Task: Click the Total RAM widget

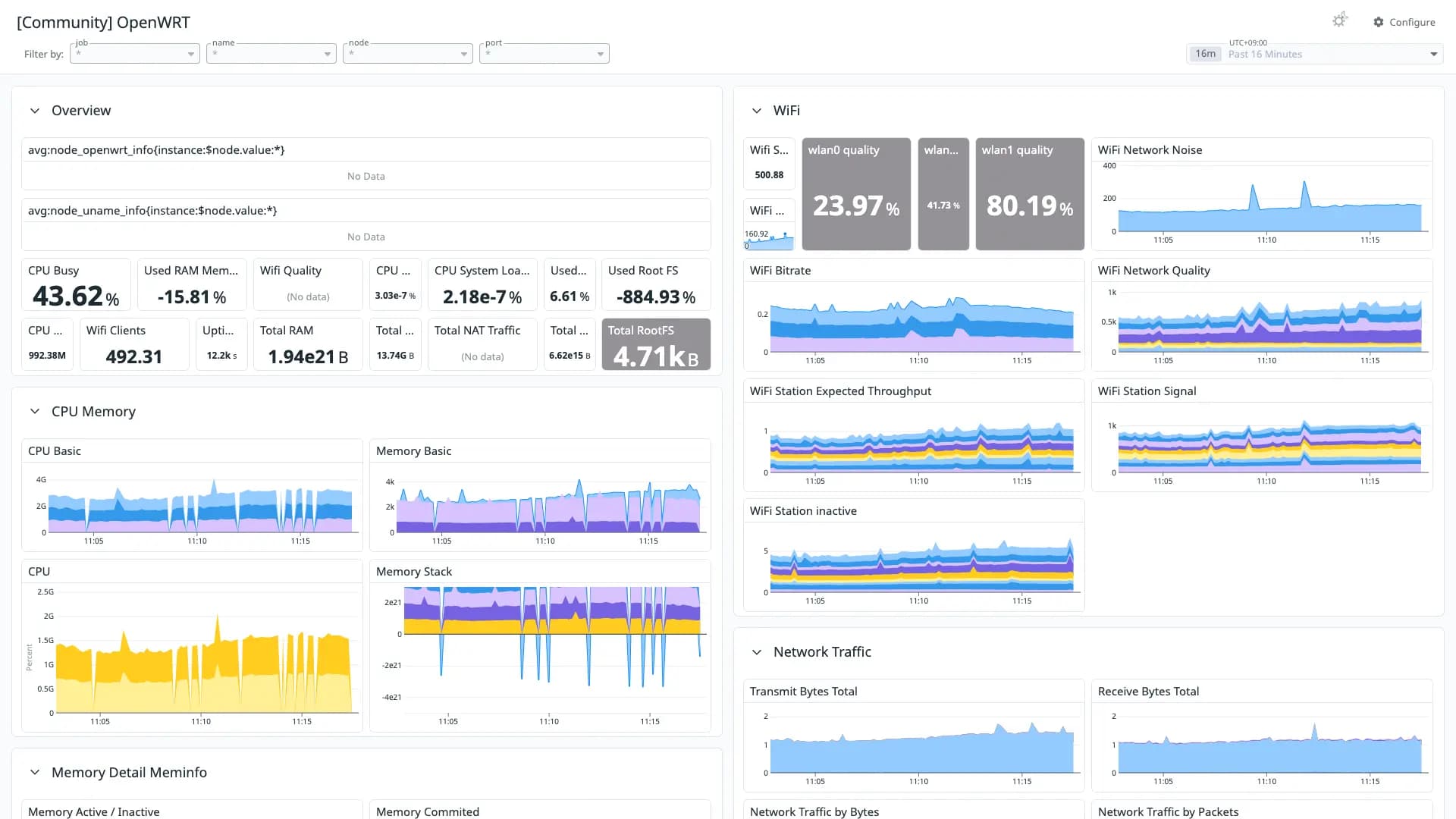Action: 308,344
